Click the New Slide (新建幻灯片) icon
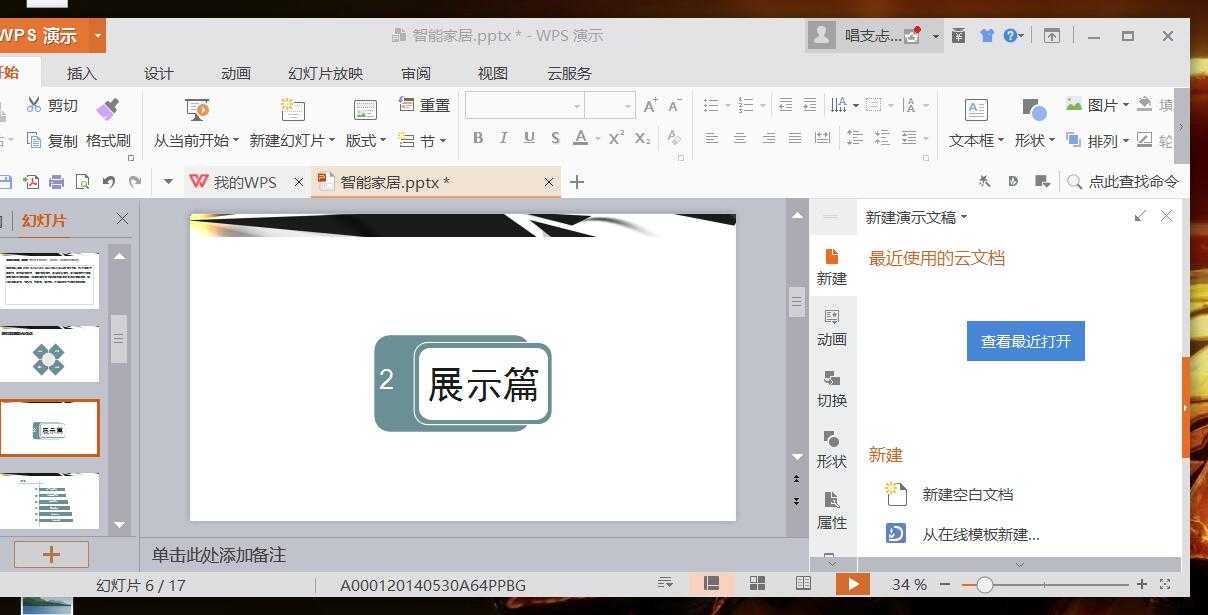Screen dimensions: 1208x615 [x=292, y=108]
